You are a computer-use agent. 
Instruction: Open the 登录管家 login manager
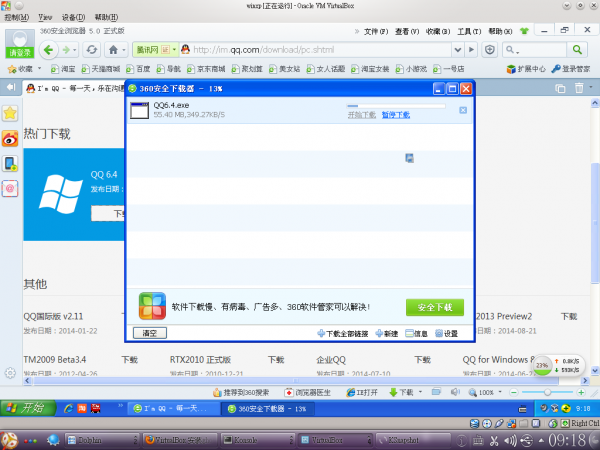point(571,69)
